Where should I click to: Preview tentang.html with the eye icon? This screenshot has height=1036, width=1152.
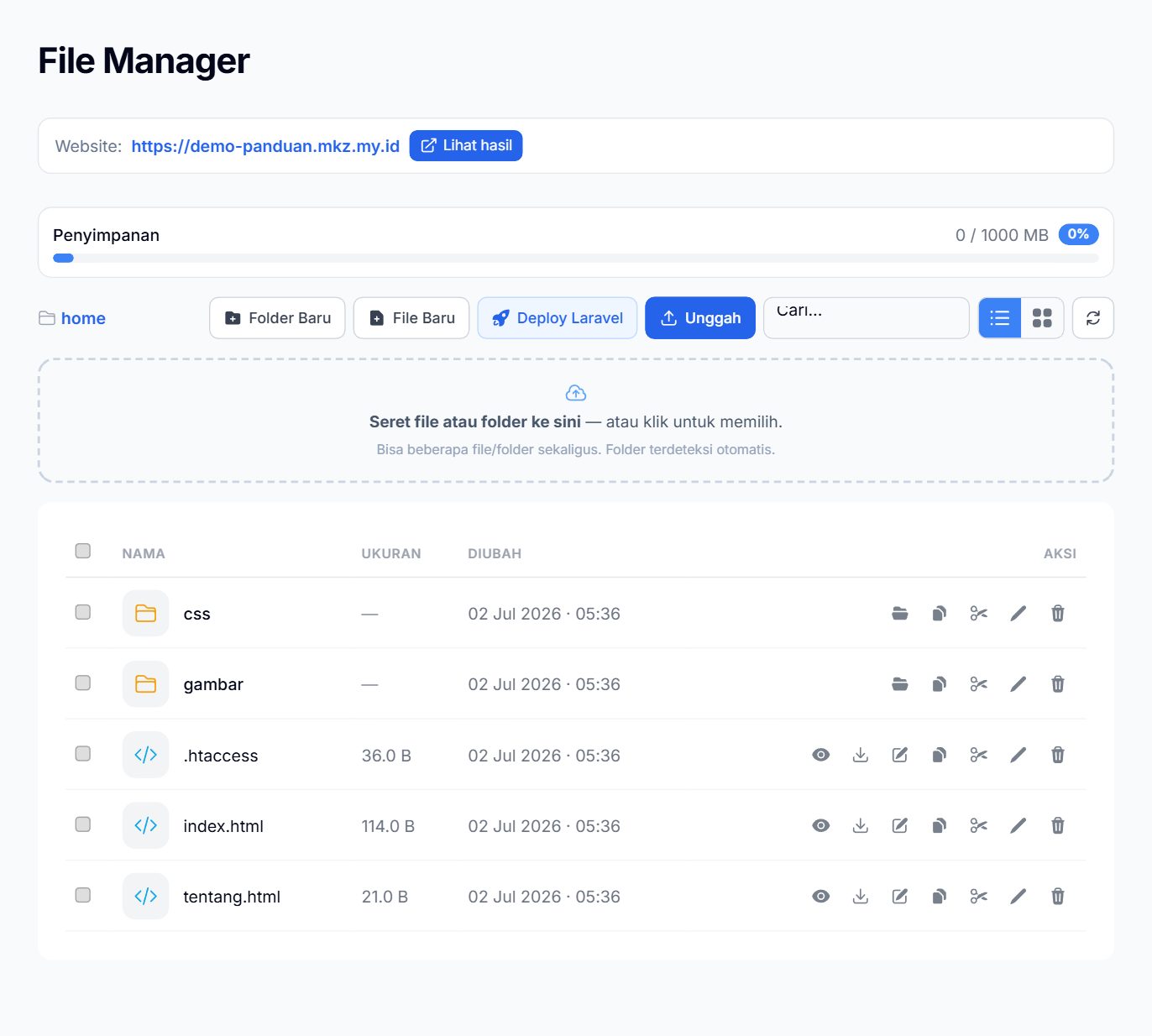[x=821, y=896]
